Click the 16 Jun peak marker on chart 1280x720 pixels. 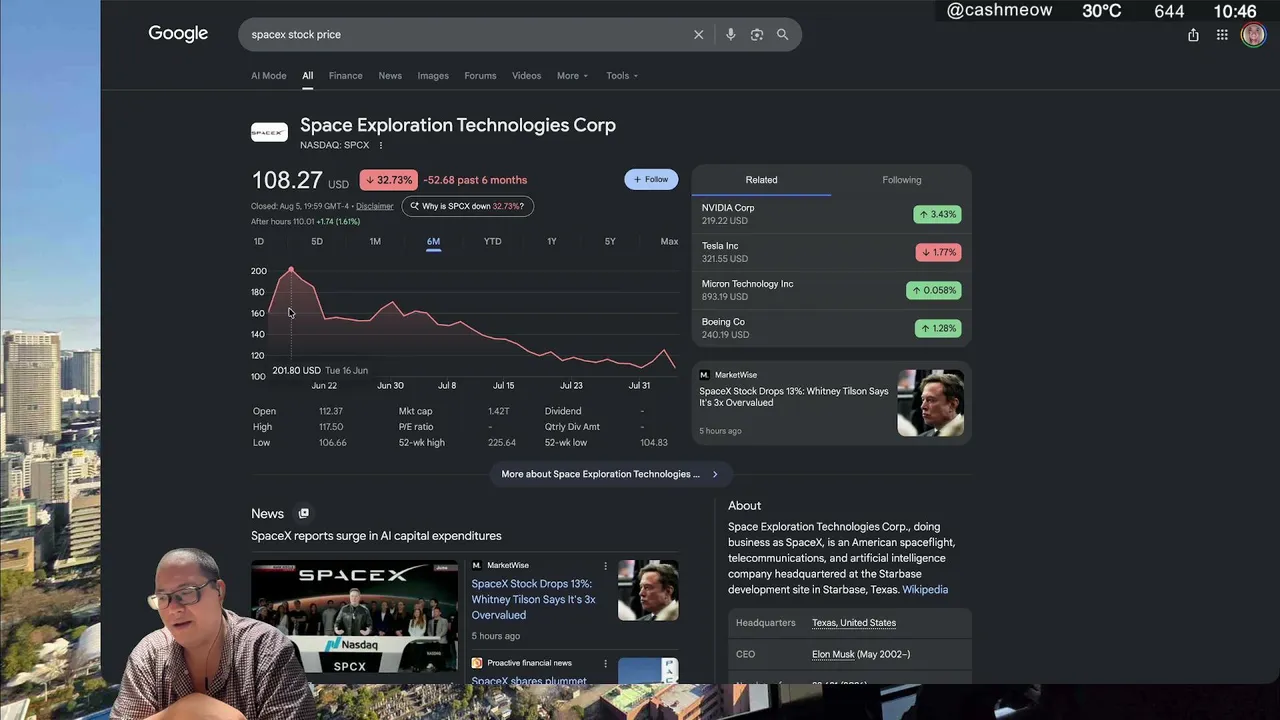click(x=291, y=270)
